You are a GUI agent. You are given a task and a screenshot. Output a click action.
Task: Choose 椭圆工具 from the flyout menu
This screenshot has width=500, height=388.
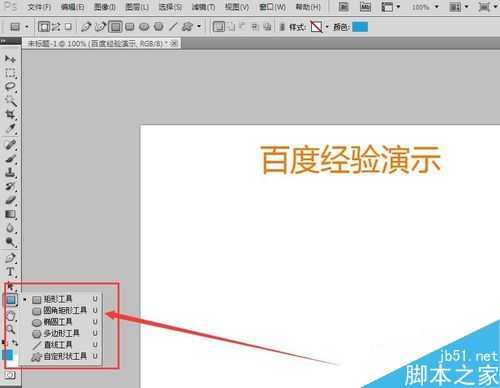coord(61,322)
